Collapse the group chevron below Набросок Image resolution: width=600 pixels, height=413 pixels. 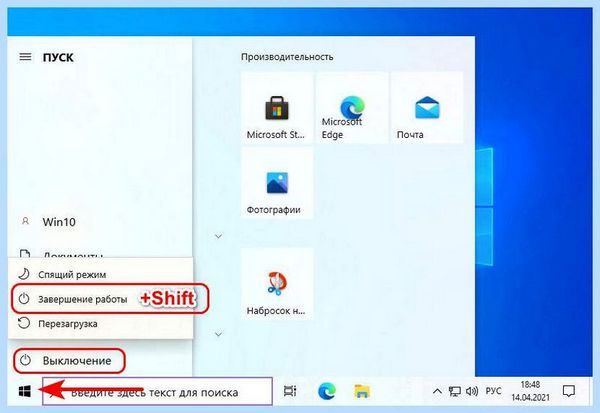pyautogui.click(x=218, y=334)
